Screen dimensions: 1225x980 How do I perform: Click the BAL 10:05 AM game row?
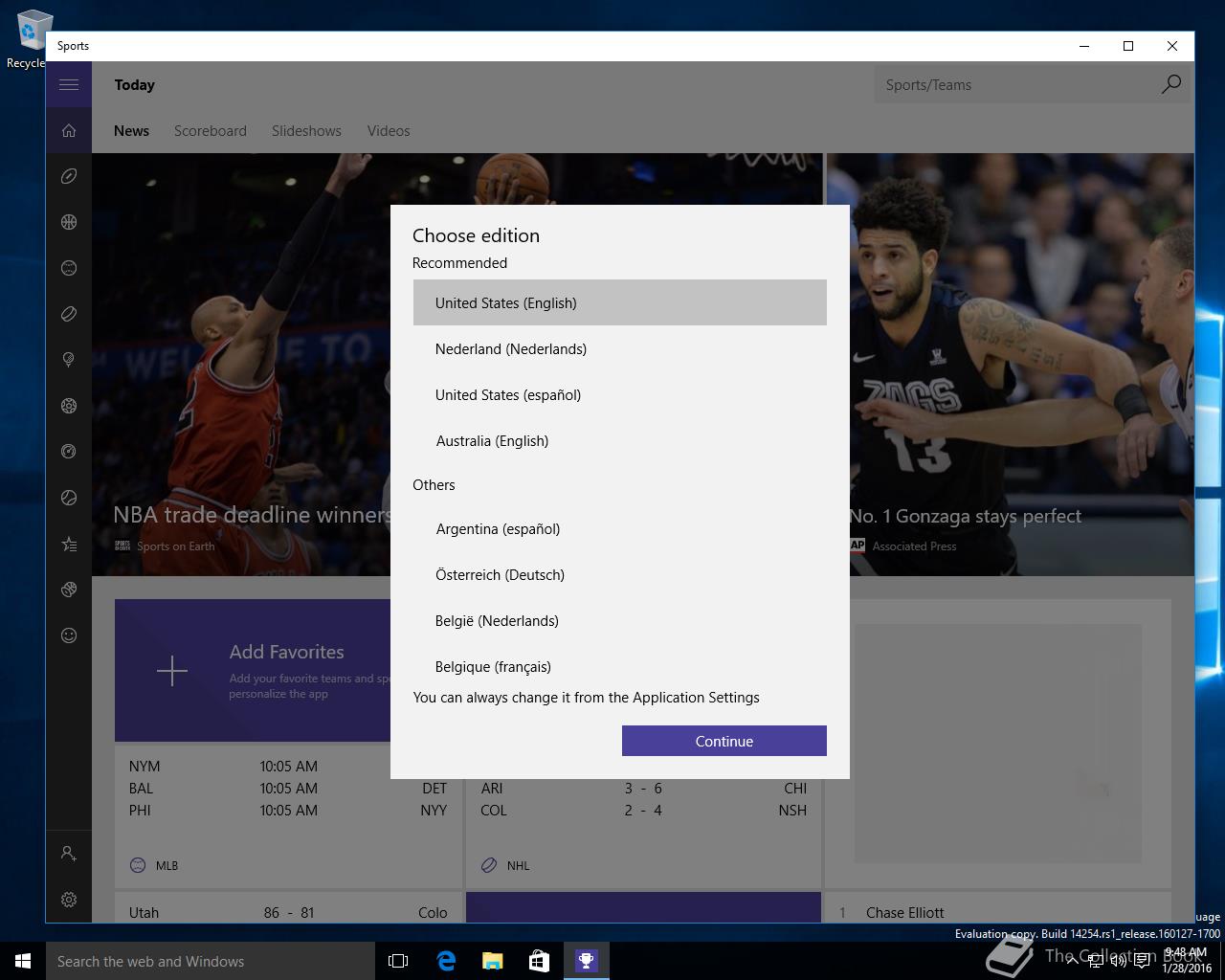(x=287, y=788)
